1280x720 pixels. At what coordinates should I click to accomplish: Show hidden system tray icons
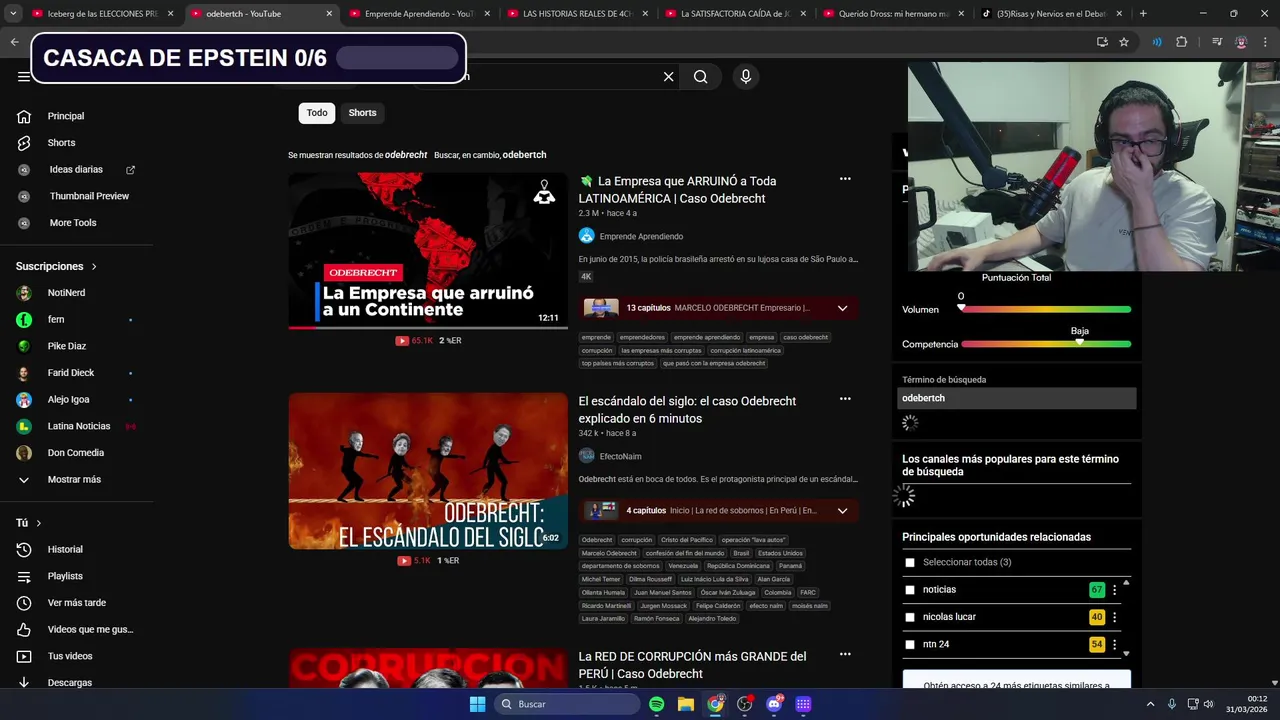coord(1150,704)
